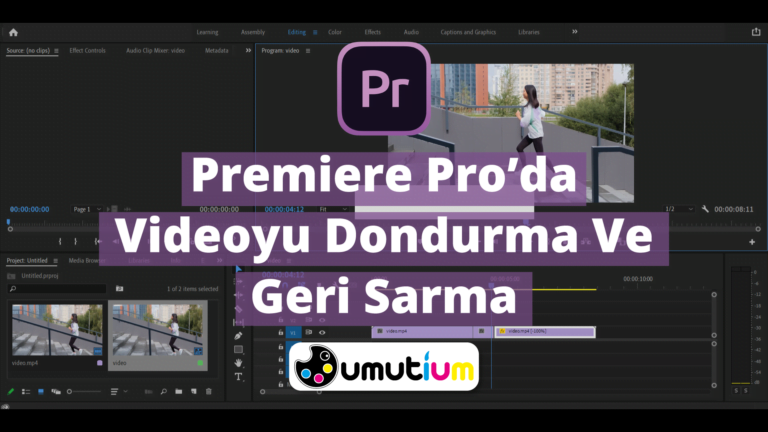Expand Source panel group overflow chevrons
The image size is (768, 432).
coord(248,50)
